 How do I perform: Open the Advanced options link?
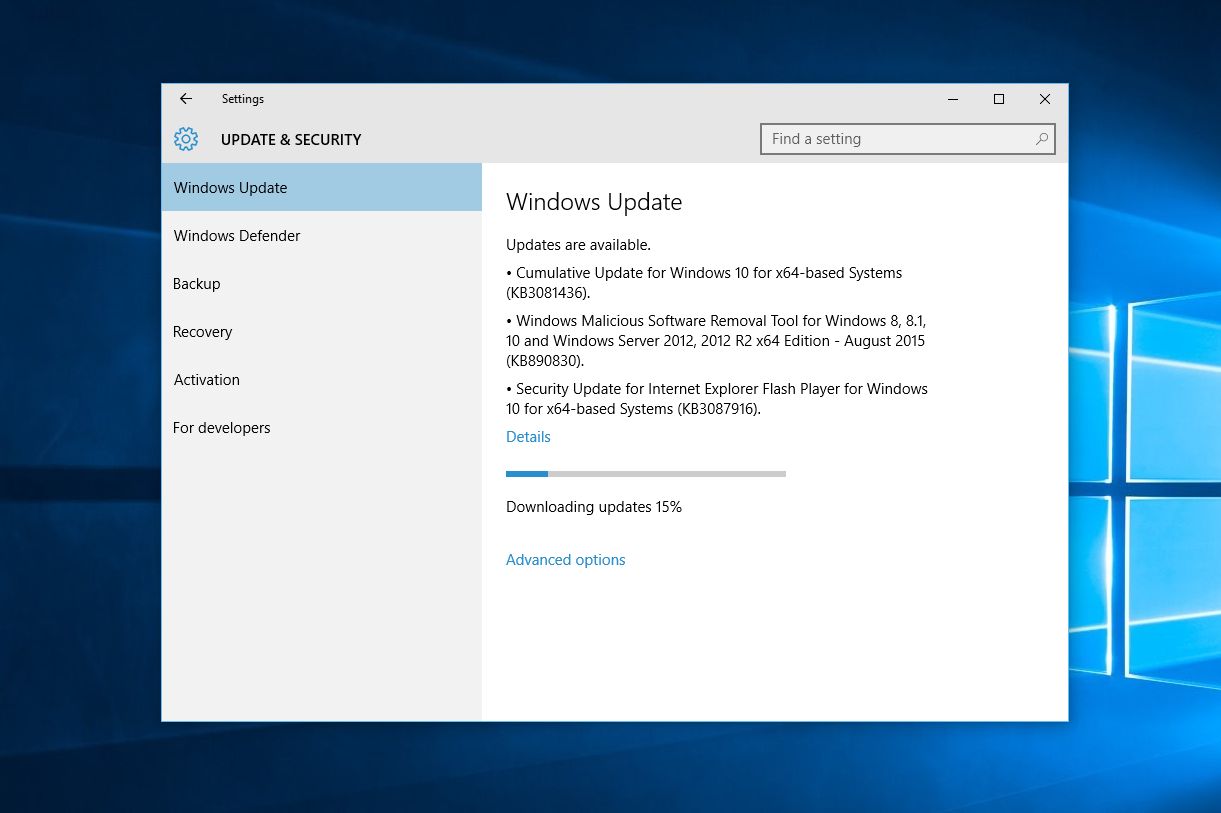(x=566, y=560)
